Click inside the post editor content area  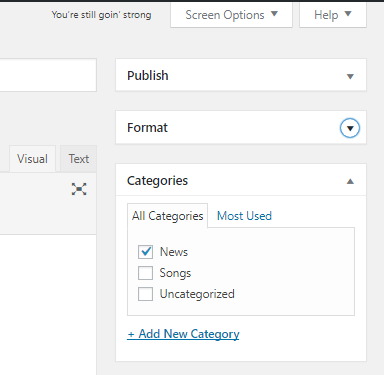pyautogui.click(x=48, y=305)
